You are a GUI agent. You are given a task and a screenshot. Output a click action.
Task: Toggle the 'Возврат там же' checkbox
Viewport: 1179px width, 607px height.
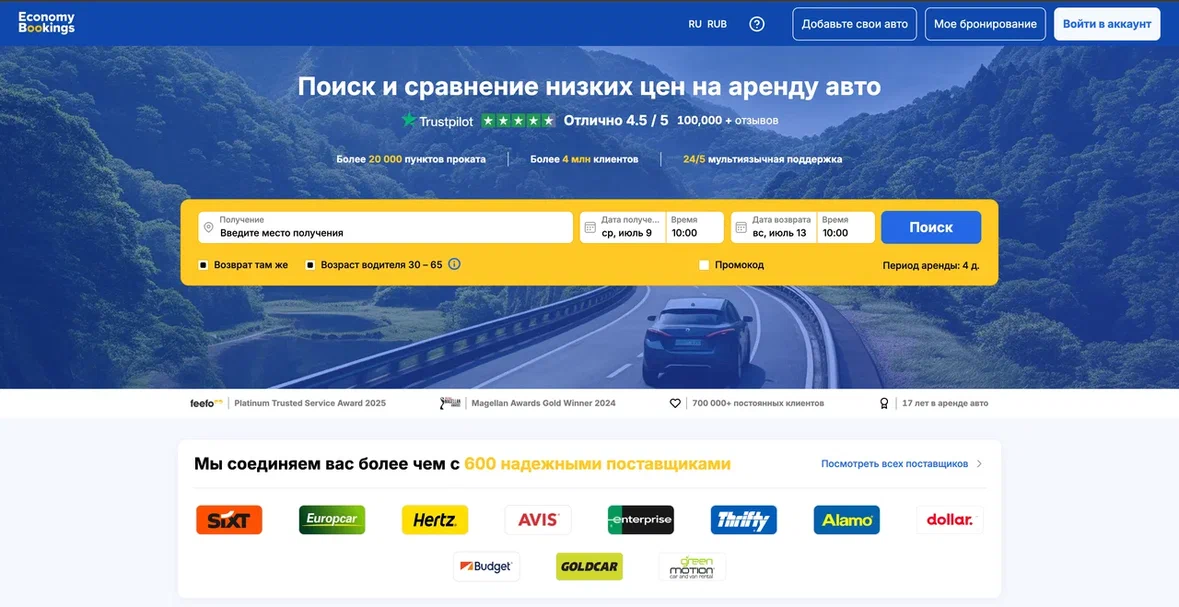pos(203,265)
